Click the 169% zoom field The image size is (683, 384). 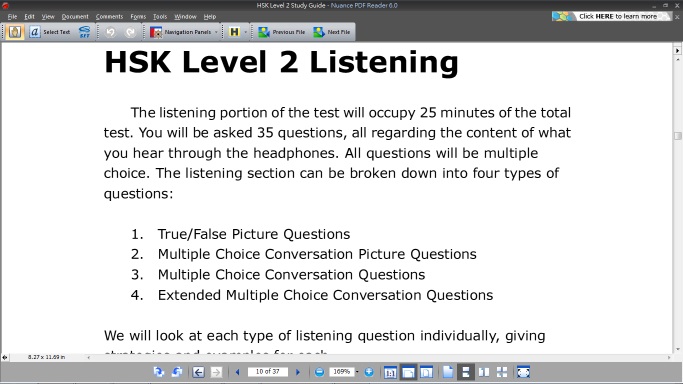pyautogui.click(x=342, y=371)
